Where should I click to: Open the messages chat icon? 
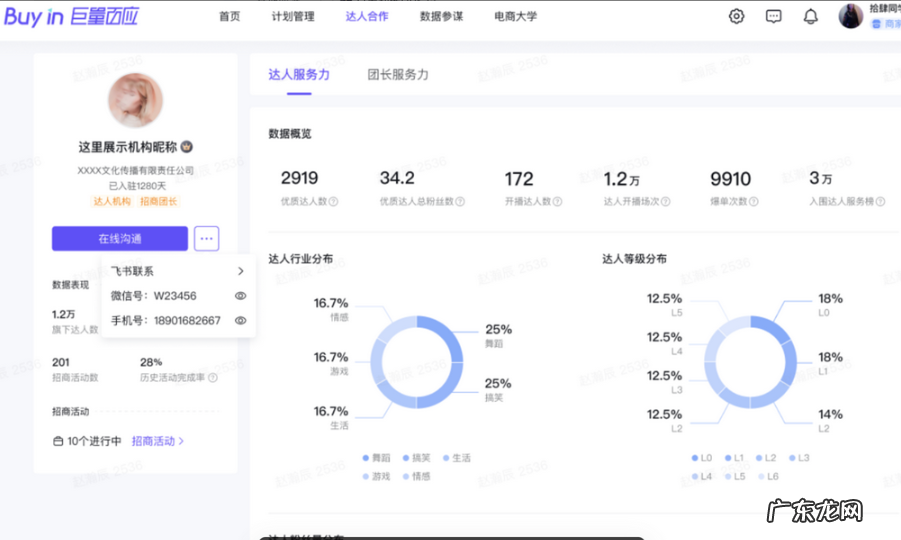pos(773,16)
